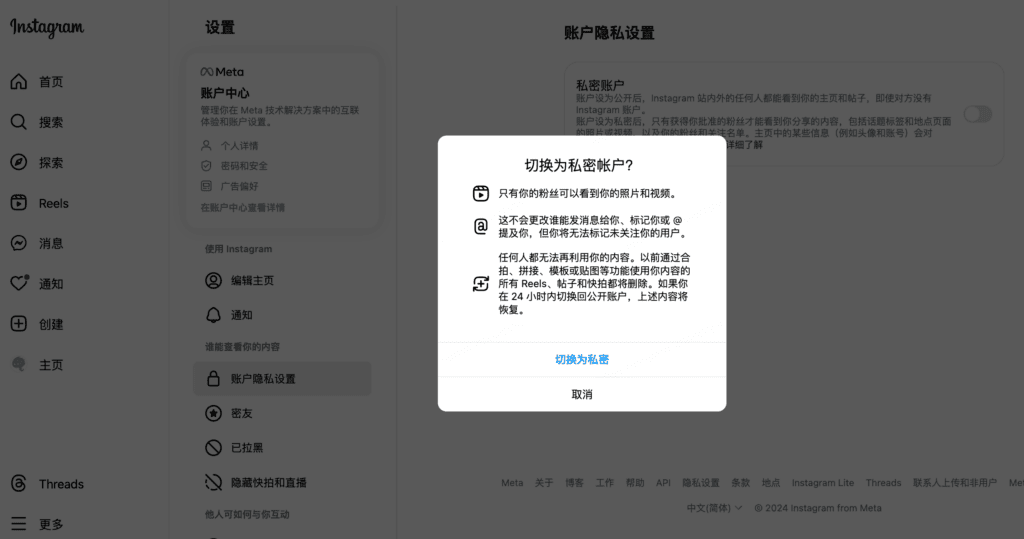Select 已拉黑 settings item
Image resolution: width=1024 pixels, height=539 pixels.
(x=282, y=448)
